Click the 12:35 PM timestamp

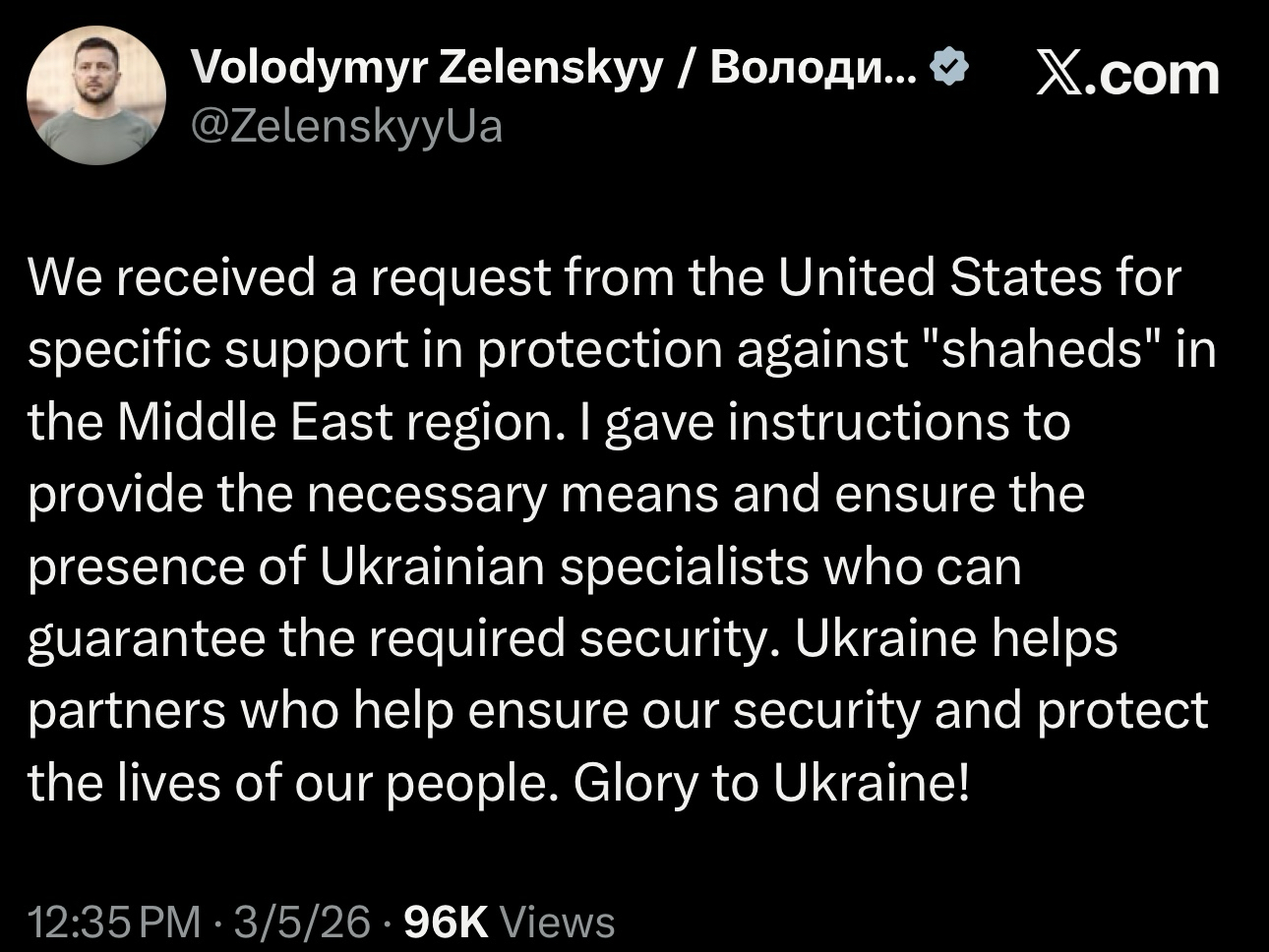point(113,922)
